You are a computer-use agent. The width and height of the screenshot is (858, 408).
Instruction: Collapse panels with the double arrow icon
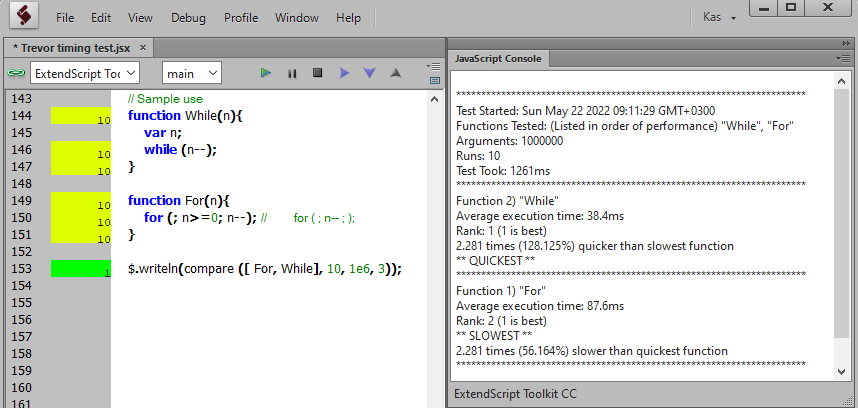point(847,44)
